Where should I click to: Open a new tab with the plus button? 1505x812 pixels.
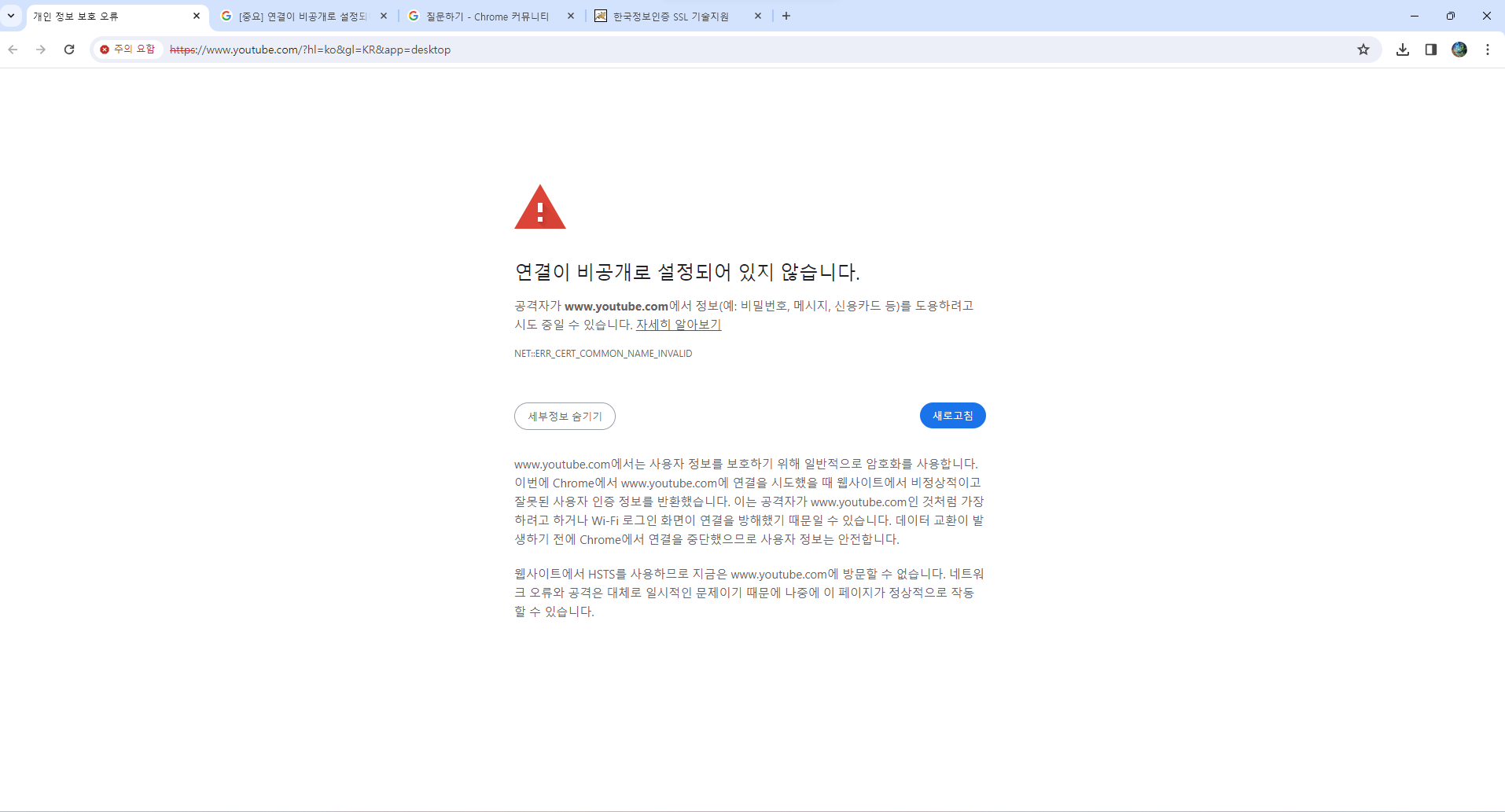pyautogui.click(x=786, y=16)
